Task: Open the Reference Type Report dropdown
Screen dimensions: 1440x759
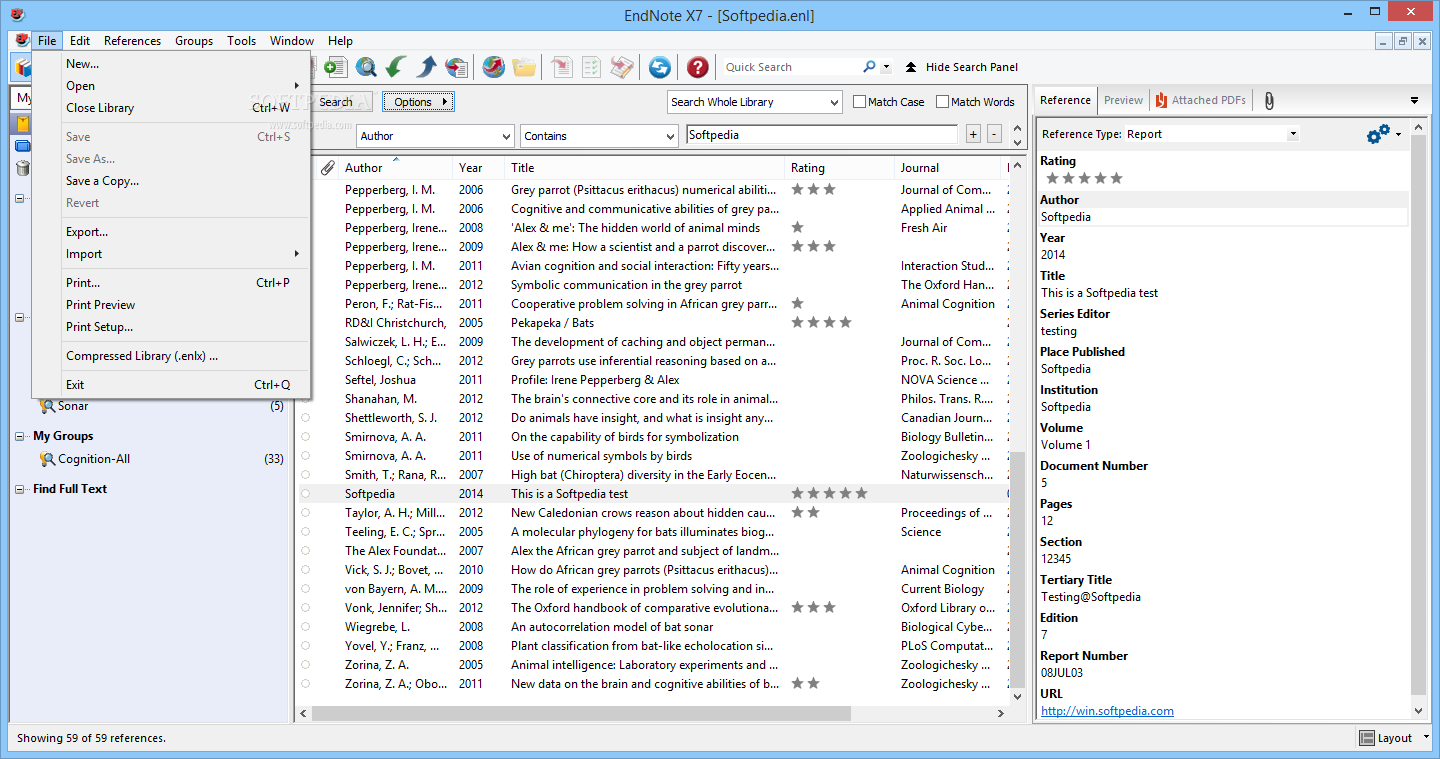Action: (1293, 134)
